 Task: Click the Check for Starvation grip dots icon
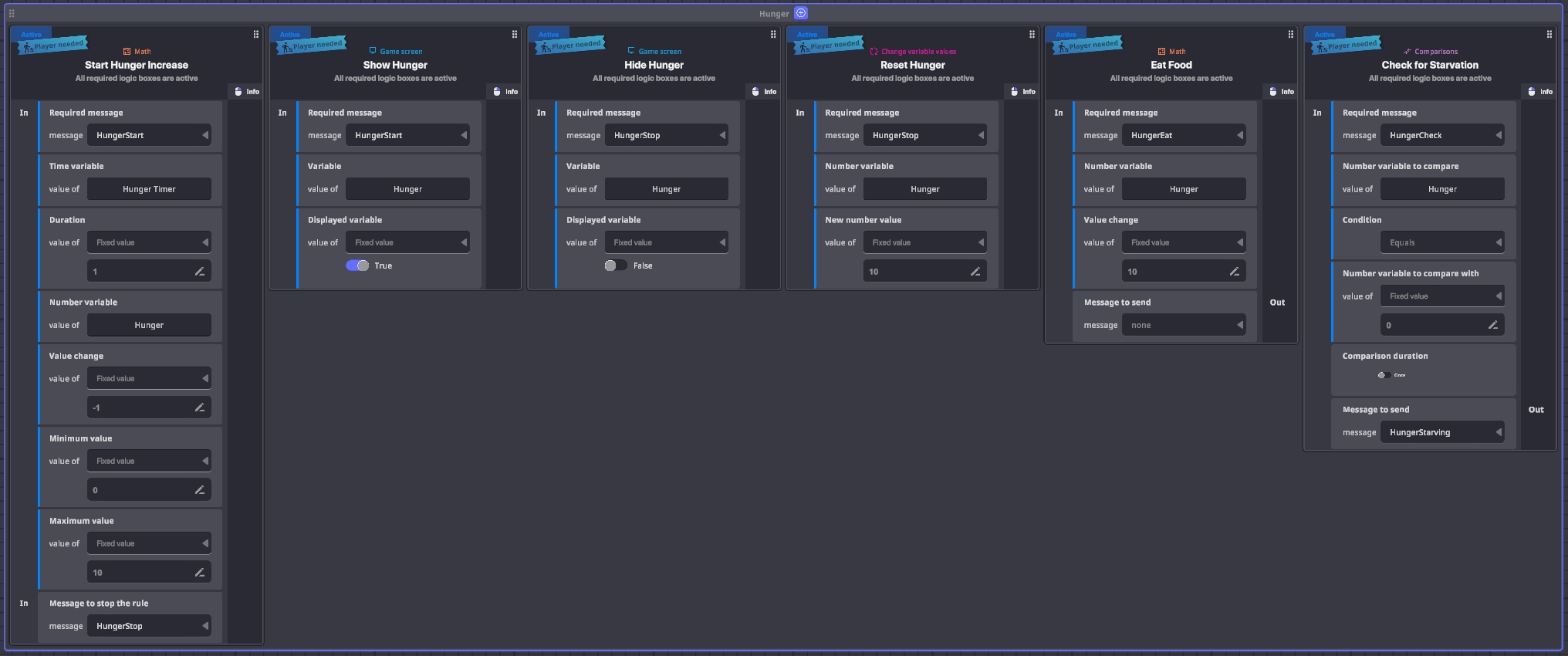[1549, 35]
